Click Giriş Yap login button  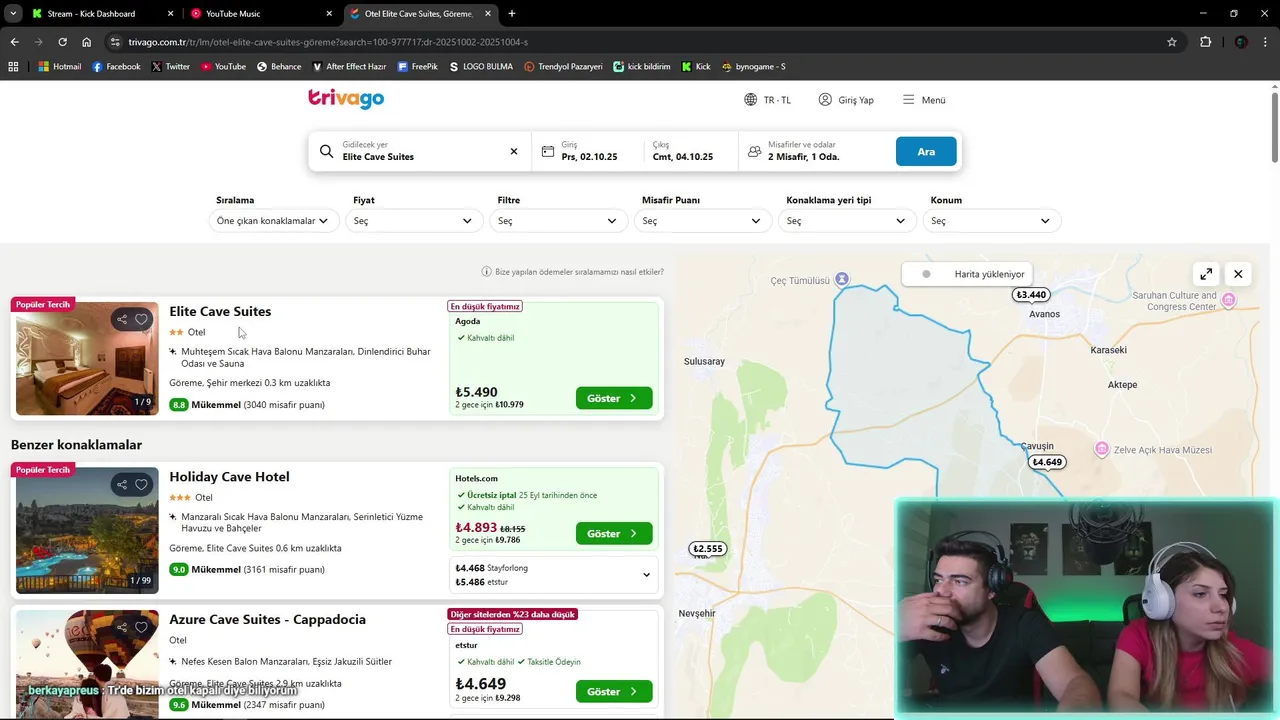click(846, 100)
